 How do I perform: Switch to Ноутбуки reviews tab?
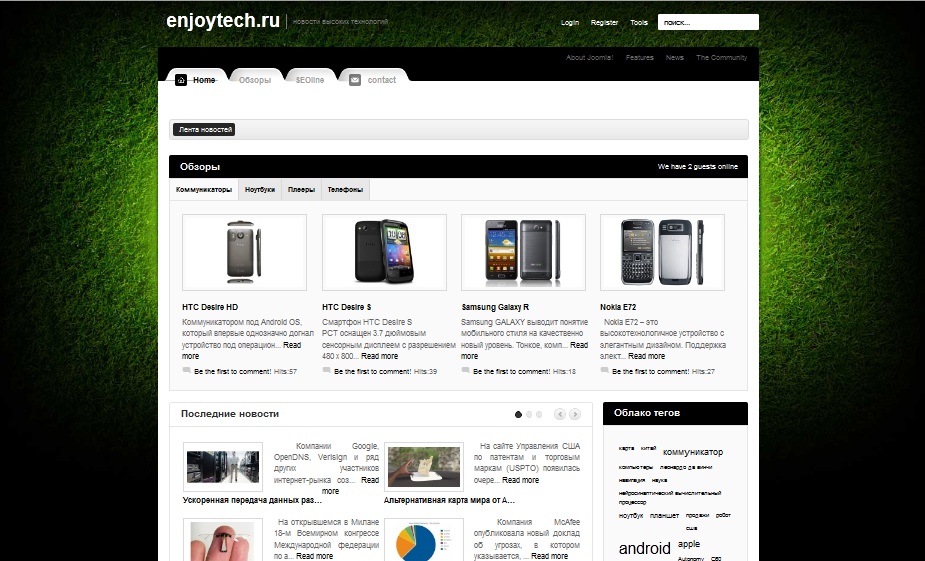tap(260, 190)
